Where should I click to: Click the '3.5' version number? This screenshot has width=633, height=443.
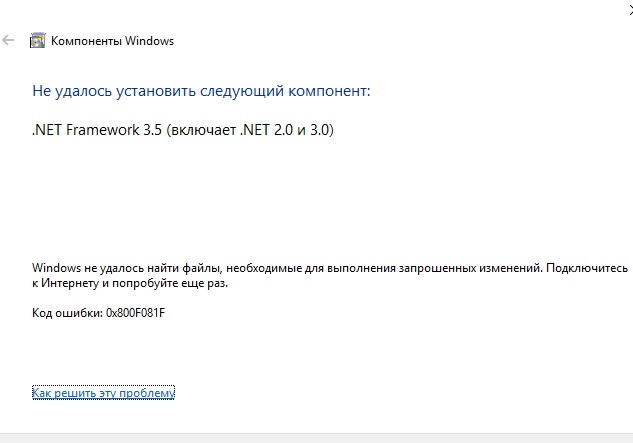coord(153,130)
